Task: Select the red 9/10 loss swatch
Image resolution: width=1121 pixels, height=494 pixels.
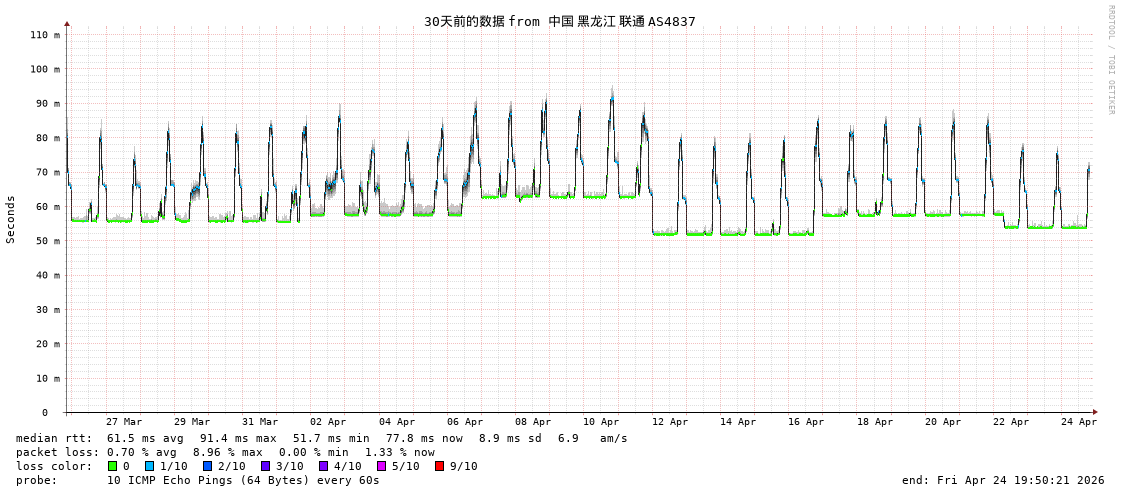Action: (x=439, y=466)
